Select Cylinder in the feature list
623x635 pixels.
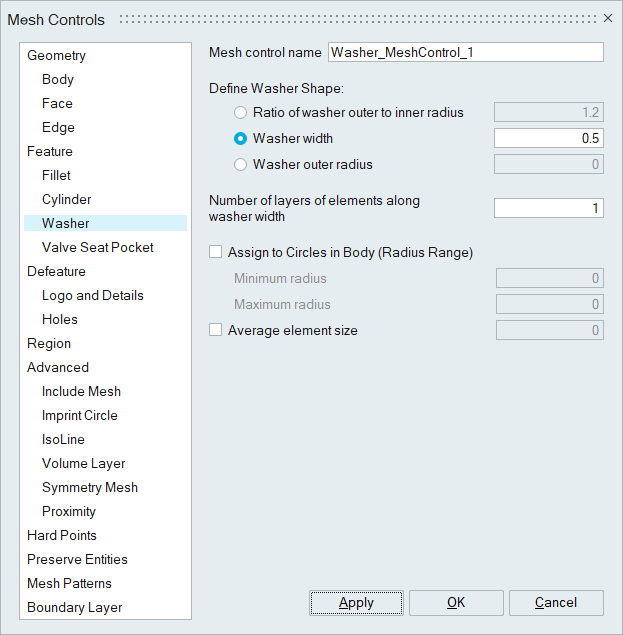click(x=67, y=200)
